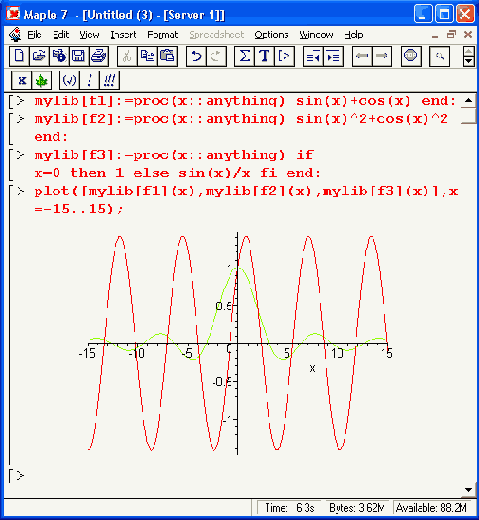The image size is (479, 520).
Task: Toggle Maple input mode with the x button
Action: tap(22, 80)
